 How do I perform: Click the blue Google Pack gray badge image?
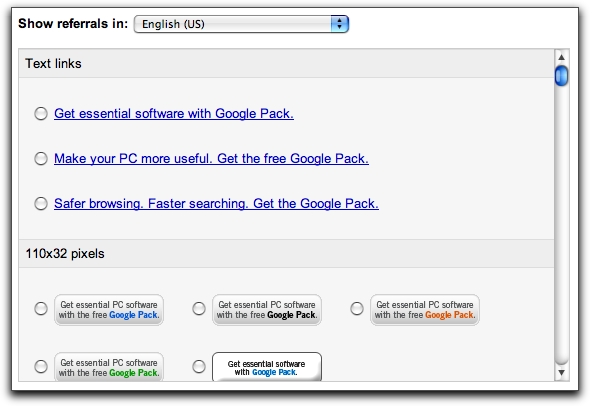point(109,310)
